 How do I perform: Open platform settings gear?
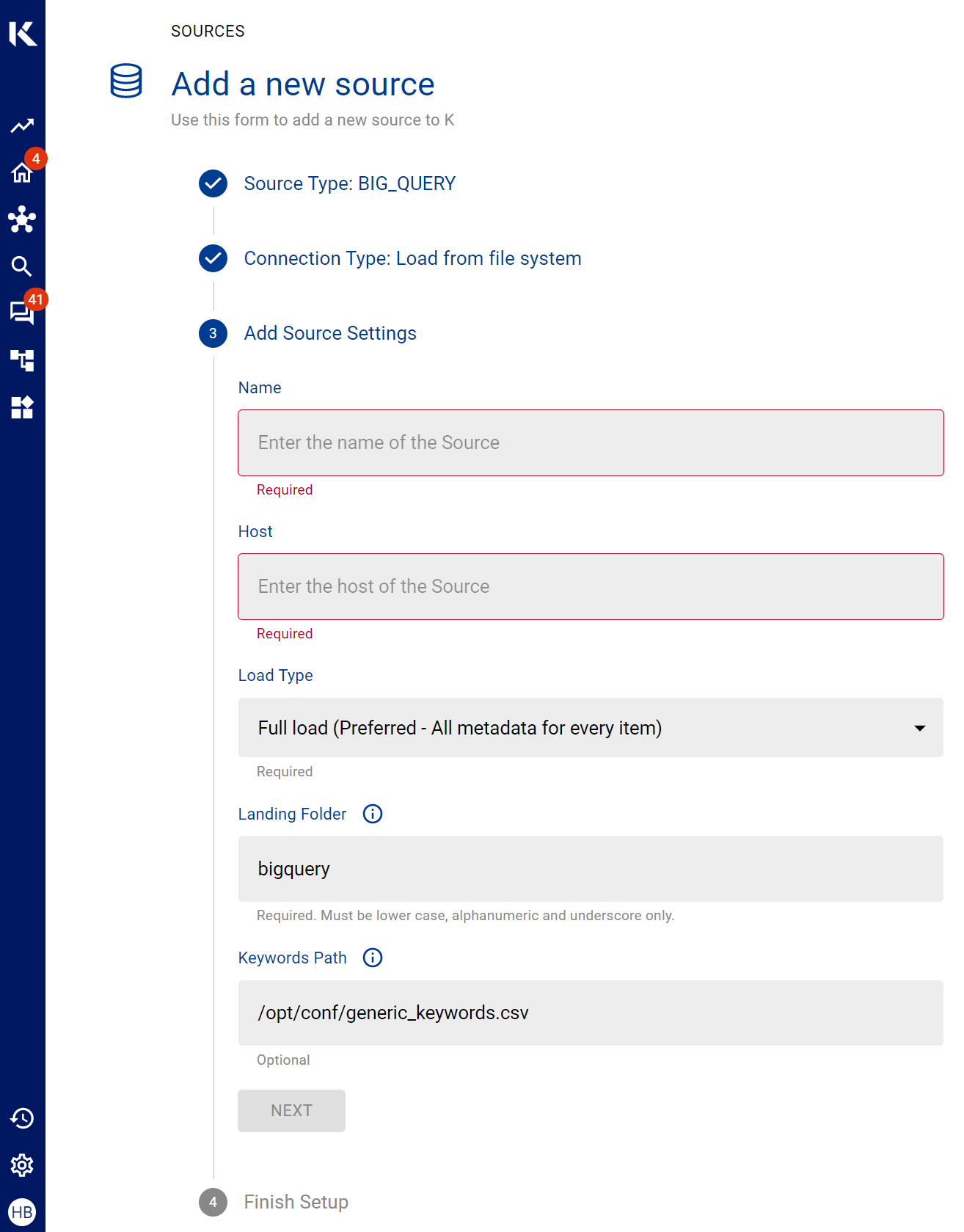[22, 1165]
